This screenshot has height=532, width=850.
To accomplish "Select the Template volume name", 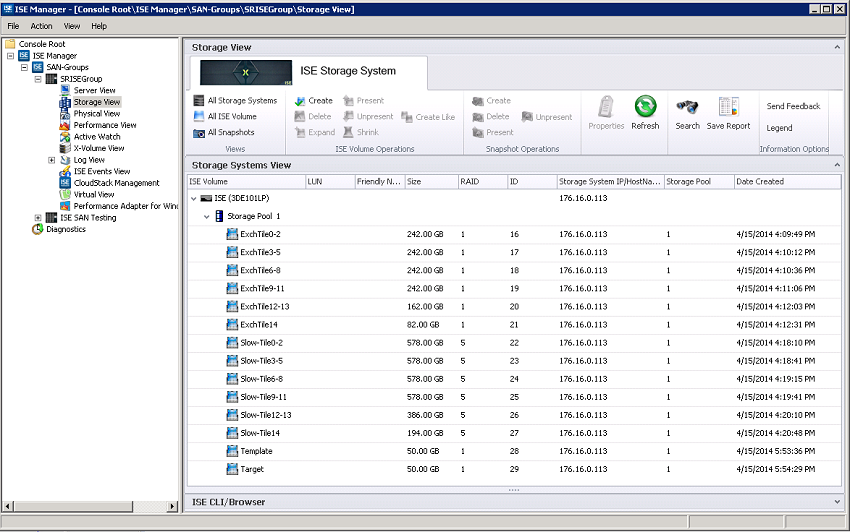I will (x=256, y=451).
